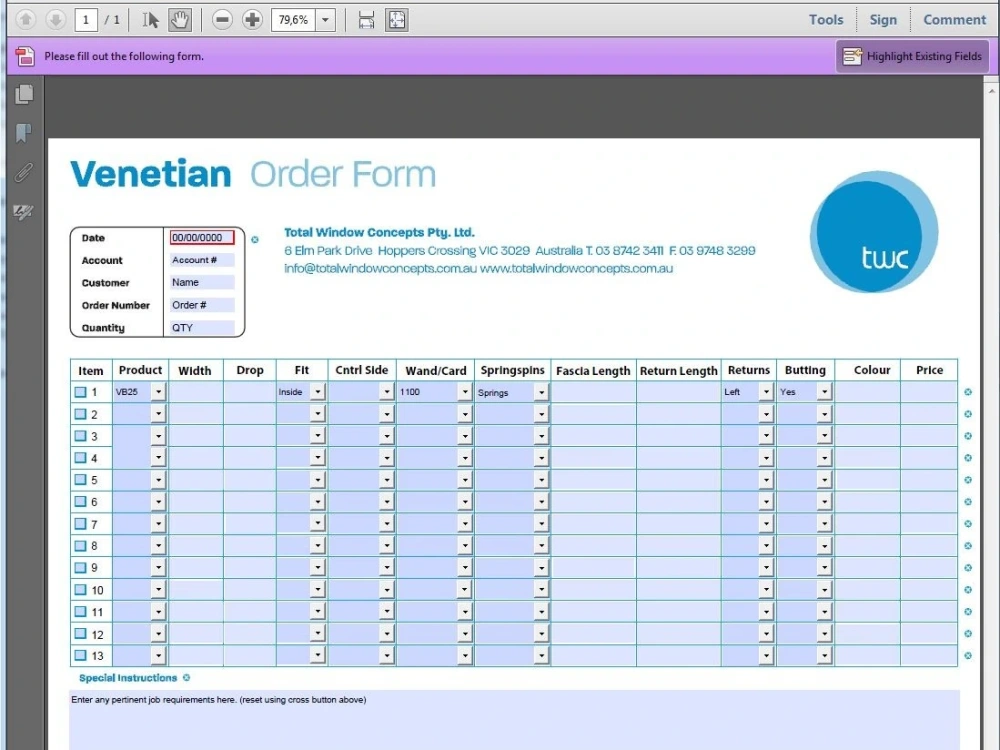Viewport: 1000px width, 750px height.
Task: Click vertical scrollbar up arrow
Action: (992, 91)
